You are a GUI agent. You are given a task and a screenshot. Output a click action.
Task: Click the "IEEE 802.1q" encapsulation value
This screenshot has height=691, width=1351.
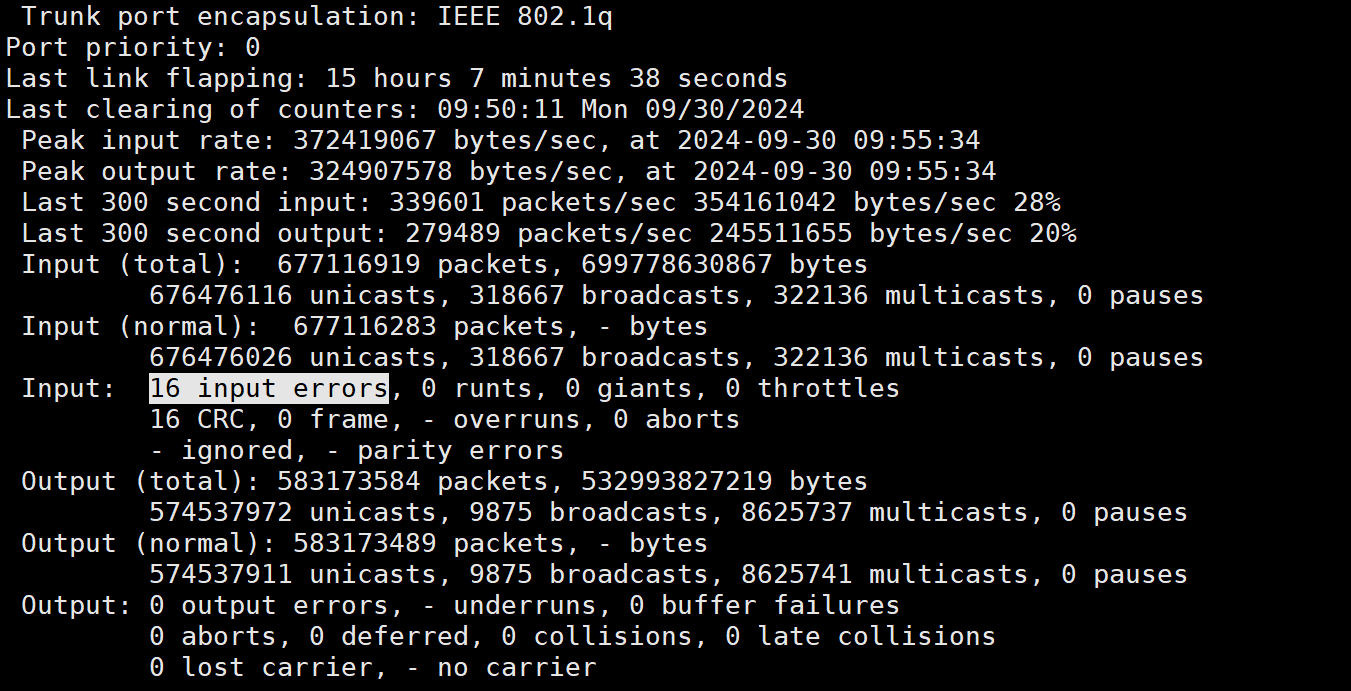(524, 17)
